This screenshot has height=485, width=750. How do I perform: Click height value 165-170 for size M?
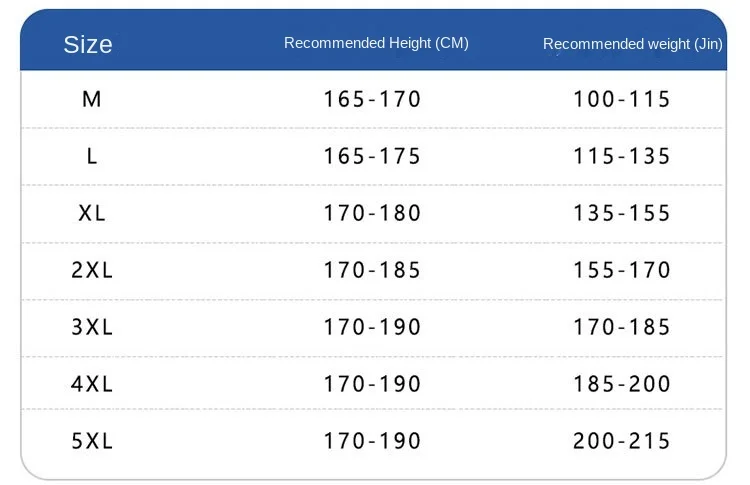tap(372, 99)
